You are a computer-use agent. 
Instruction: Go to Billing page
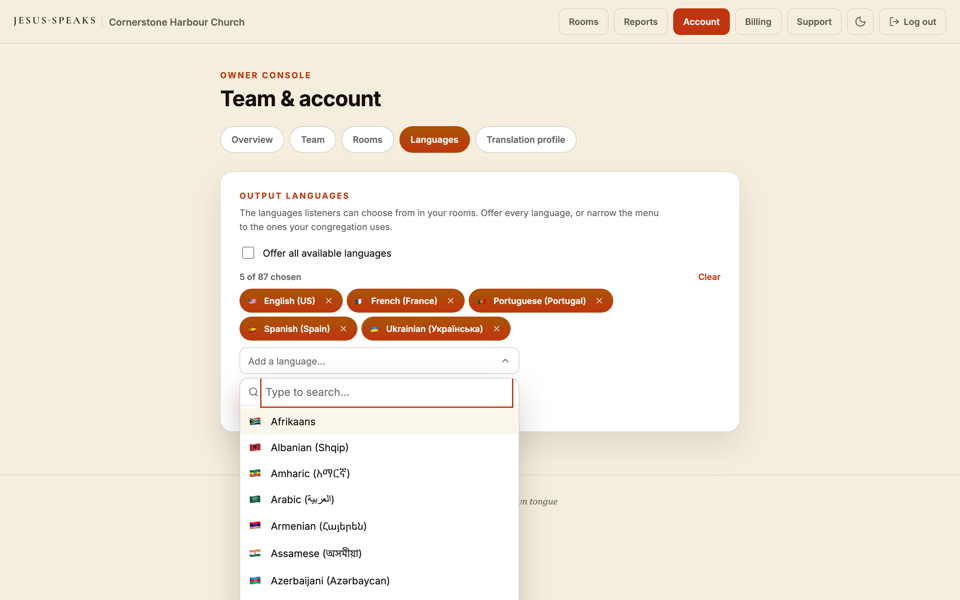[x=758, y=21]
